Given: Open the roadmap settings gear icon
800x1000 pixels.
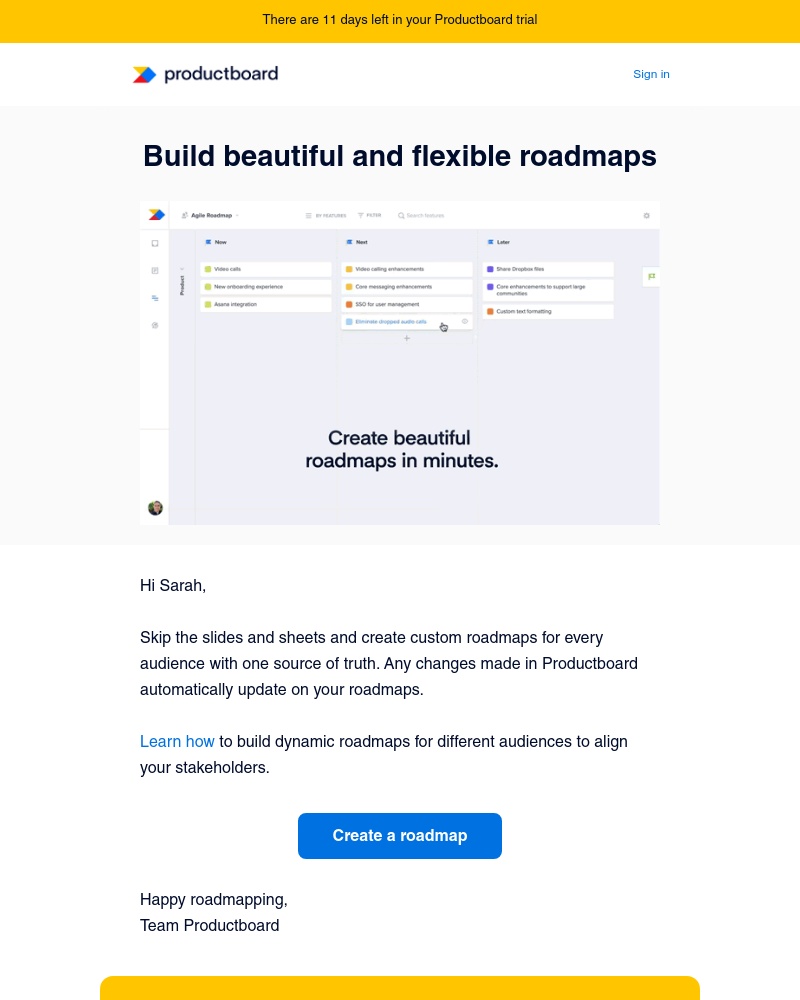Looking at the screenshot, I should point(646,215).
